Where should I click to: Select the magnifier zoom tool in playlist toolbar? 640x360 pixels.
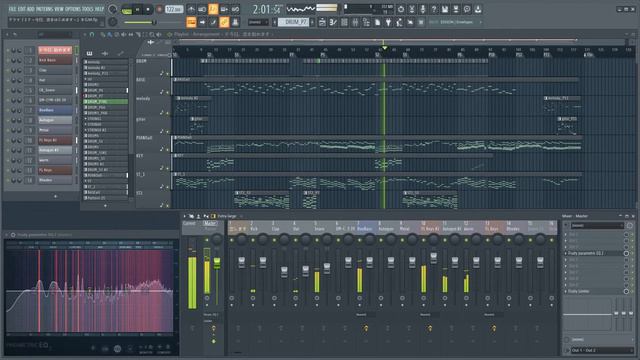151,35
